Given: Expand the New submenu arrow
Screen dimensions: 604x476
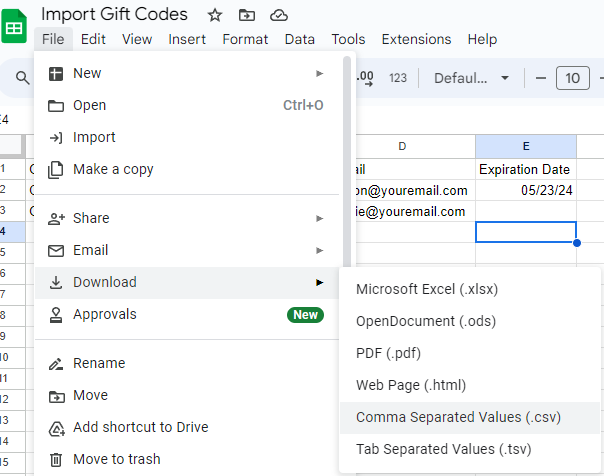Looking at the screenshot, I should click(320, 73).
